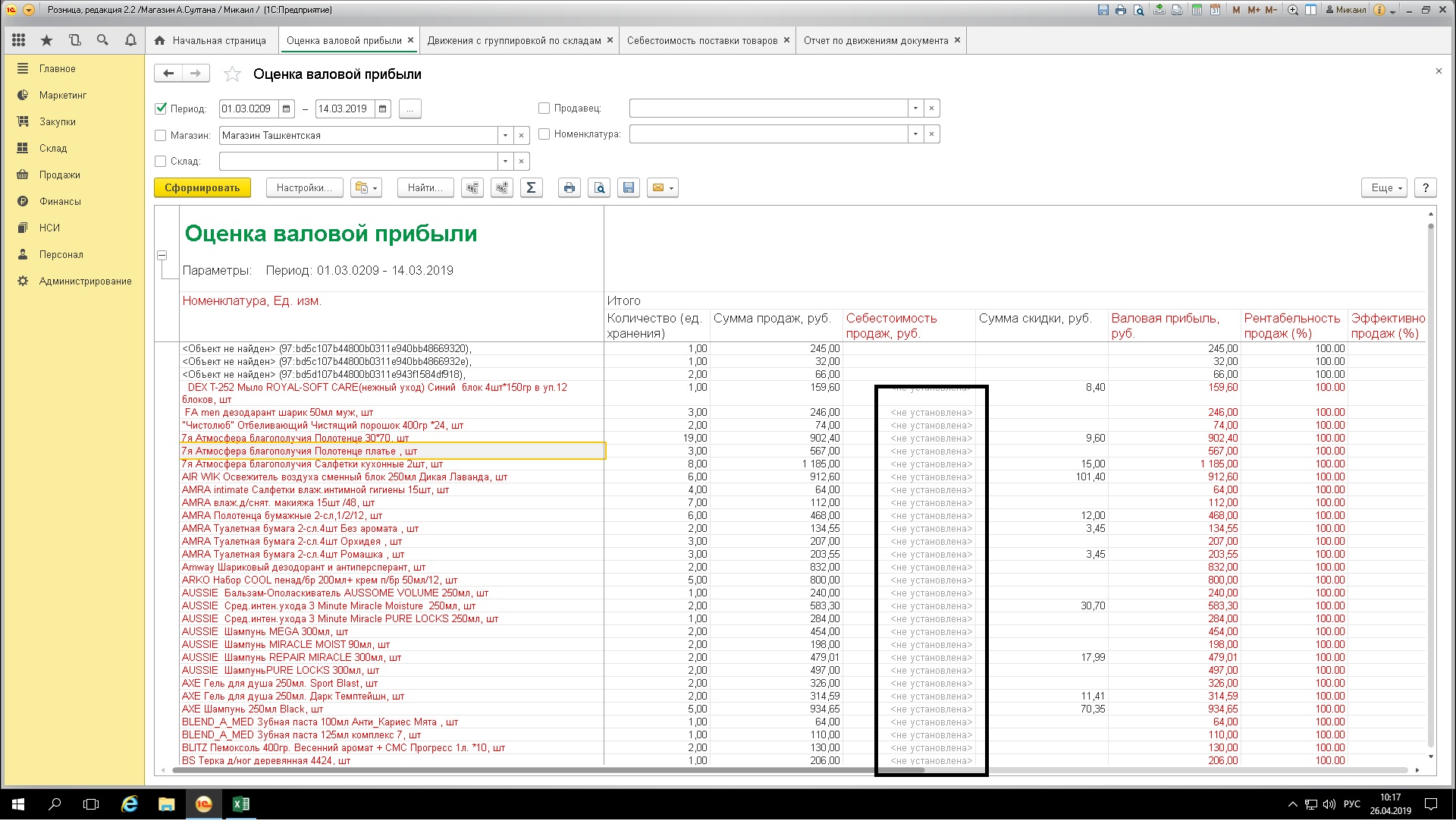This screenshot has width=1456, height=824.
Task: Tick the Продавец checkbox
Action: 544,109
